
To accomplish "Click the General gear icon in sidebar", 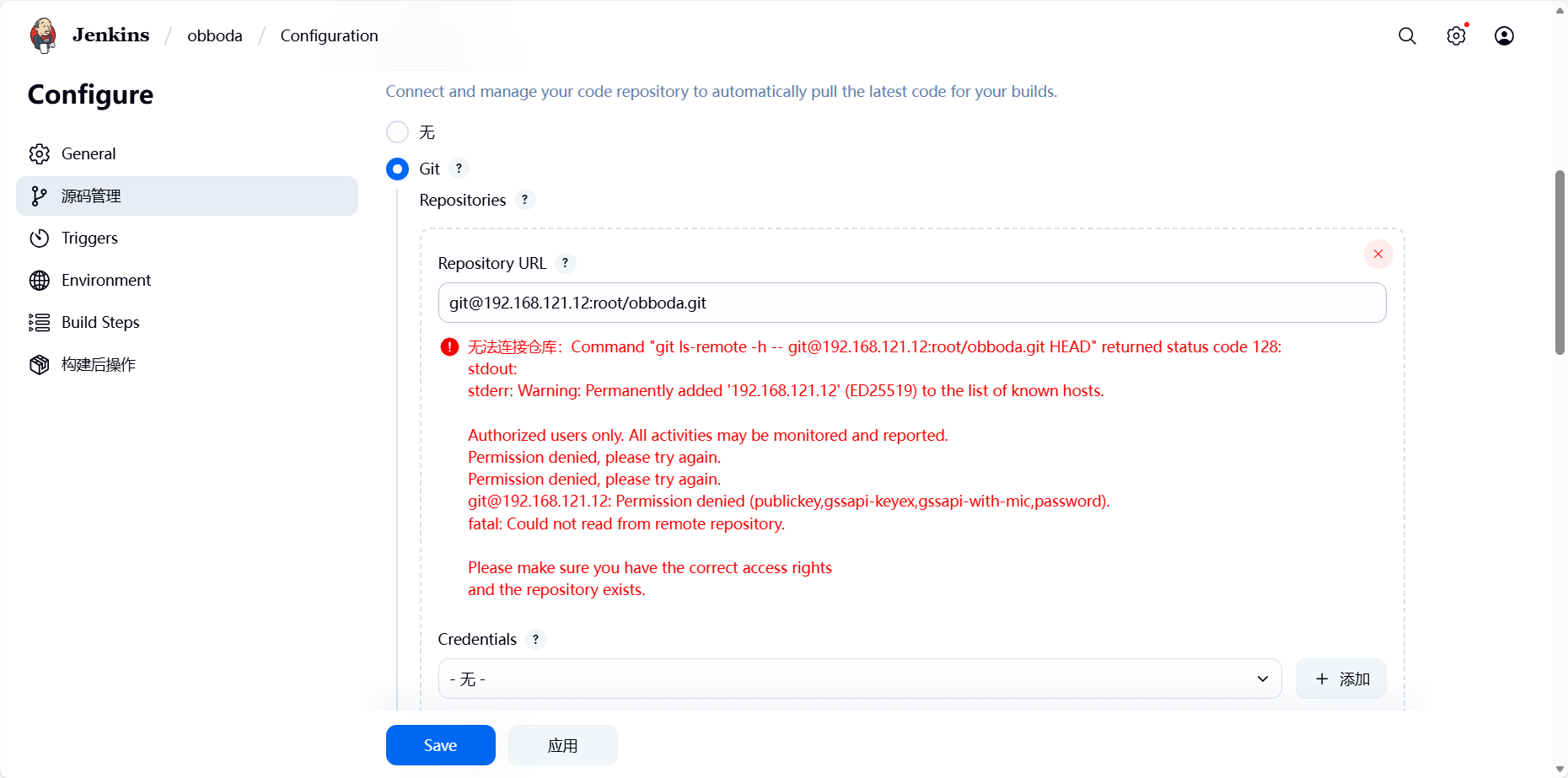I will pyautogui.click(x=40, y=153).
